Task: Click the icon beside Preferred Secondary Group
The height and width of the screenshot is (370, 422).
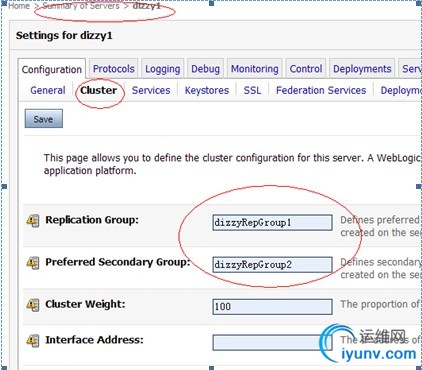Action: click(x=33, y=263)
